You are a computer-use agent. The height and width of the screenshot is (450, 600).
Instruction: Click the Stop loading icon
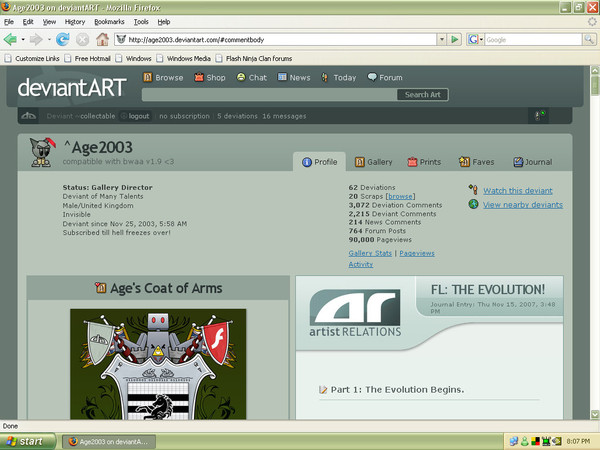point(82,39)
